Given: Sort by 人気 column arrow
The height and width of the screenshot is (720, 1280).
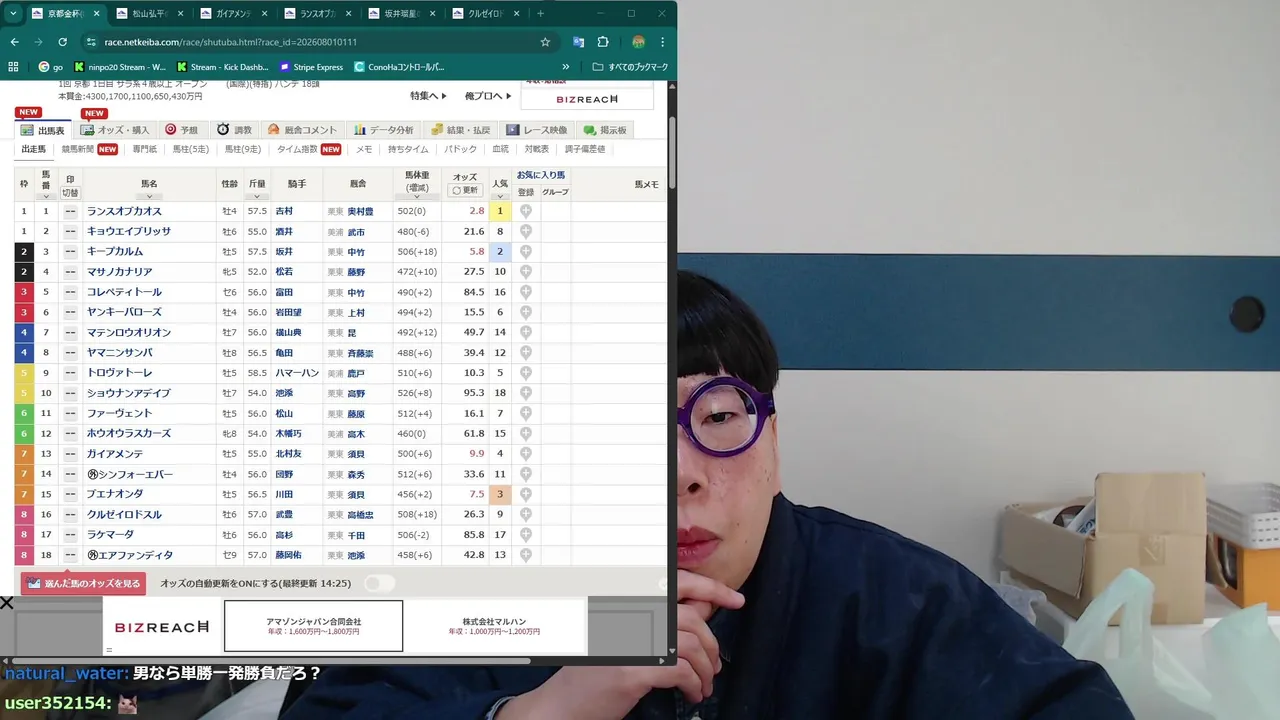Looking at the screenshot, I should (500, 196).
